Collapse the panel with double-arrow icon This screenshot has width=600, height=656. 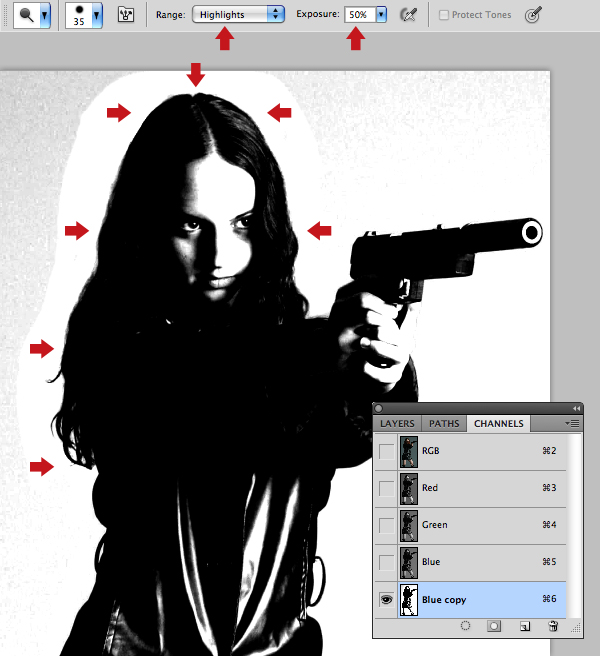[577, 408]
